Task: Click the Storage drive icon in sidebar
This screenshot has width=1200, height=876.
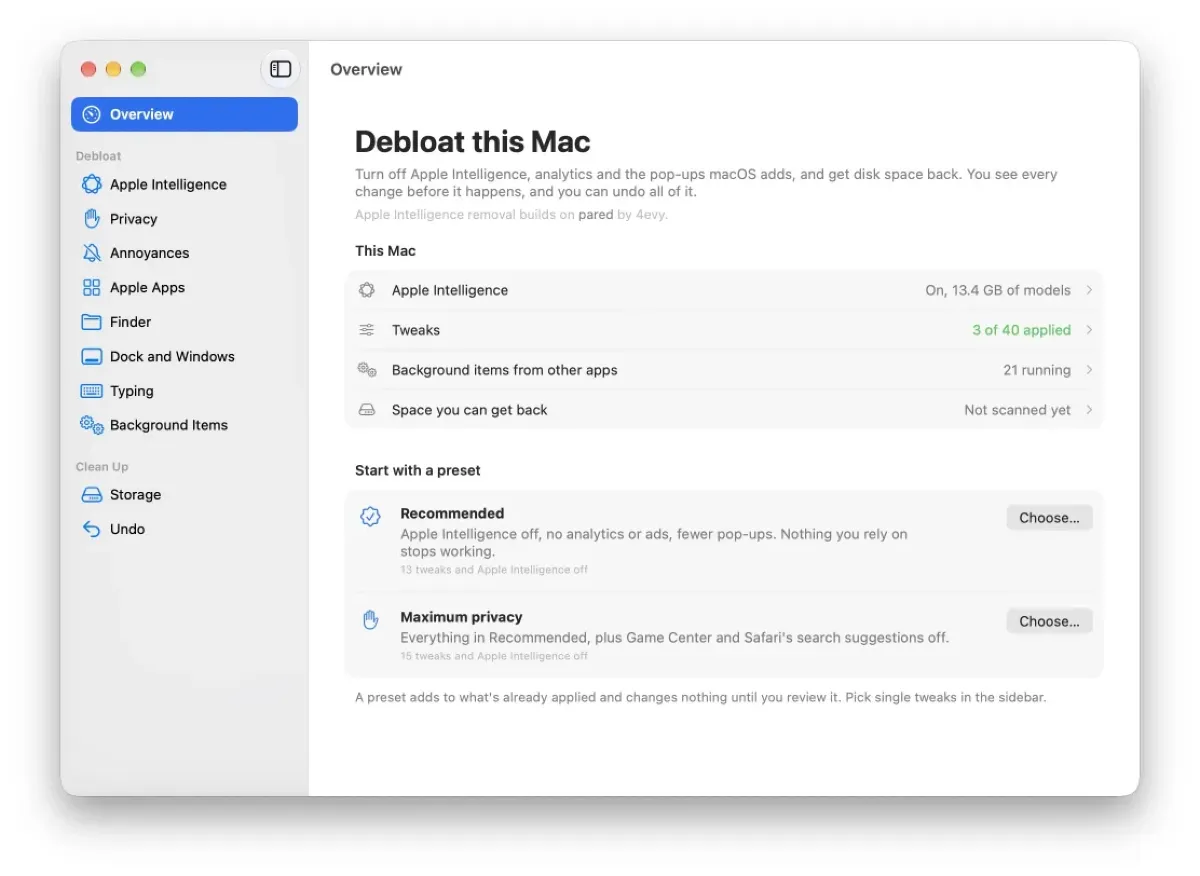Action: [92, 495]
